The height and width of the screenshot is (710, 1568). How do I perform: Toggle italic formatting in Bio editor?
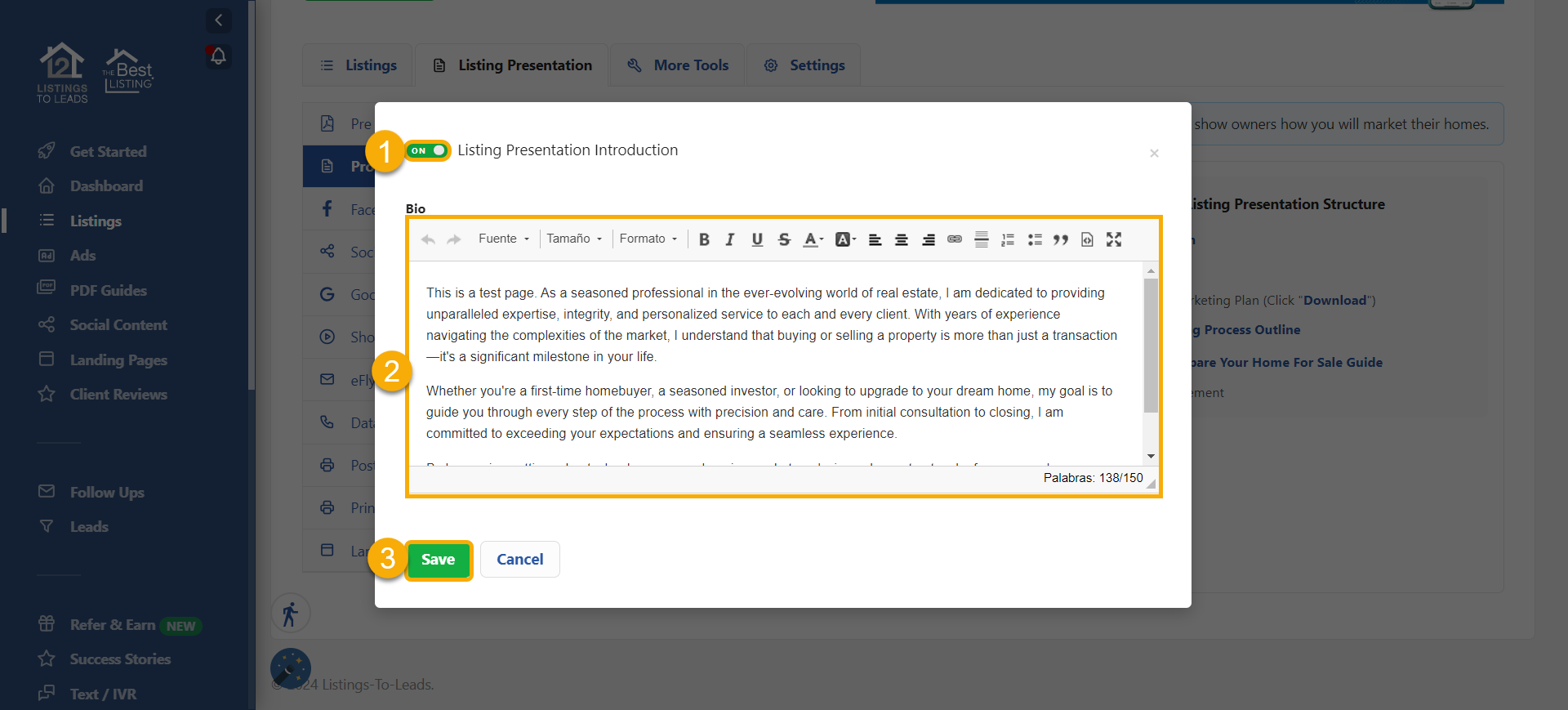[x=730, y=239]
